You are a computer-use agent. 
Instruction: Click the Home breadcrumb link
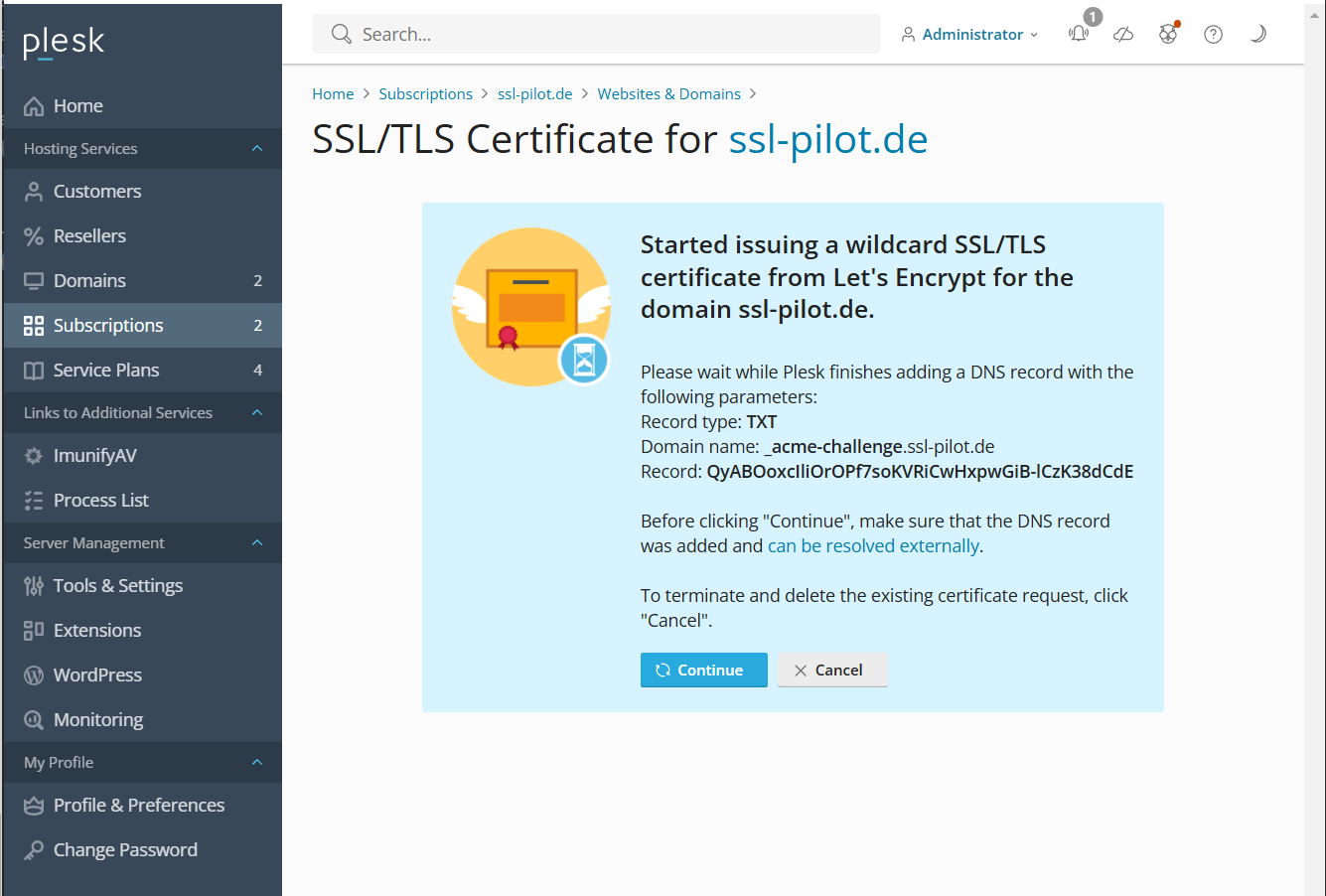click(x=333, y=94)
